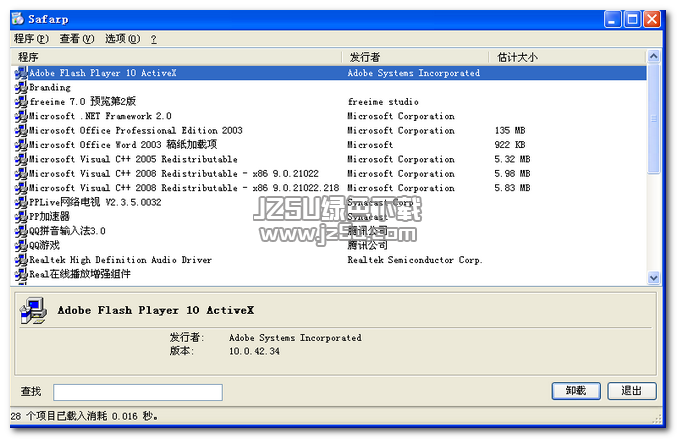677x439 pixels.
Task: Click the 922 KB size value
Action: [510, 145]
